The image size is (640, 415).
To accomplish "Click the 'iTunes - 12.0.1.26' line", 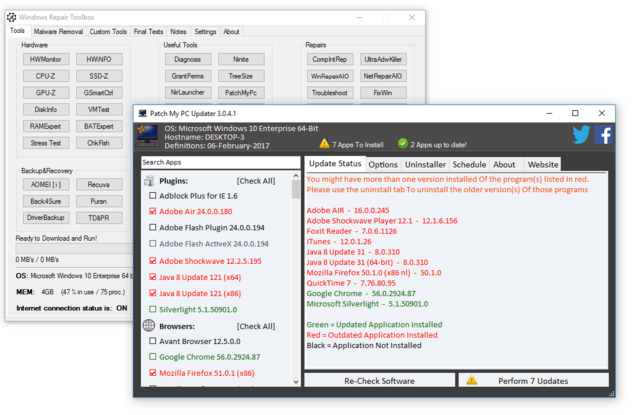I will [339, 242].
